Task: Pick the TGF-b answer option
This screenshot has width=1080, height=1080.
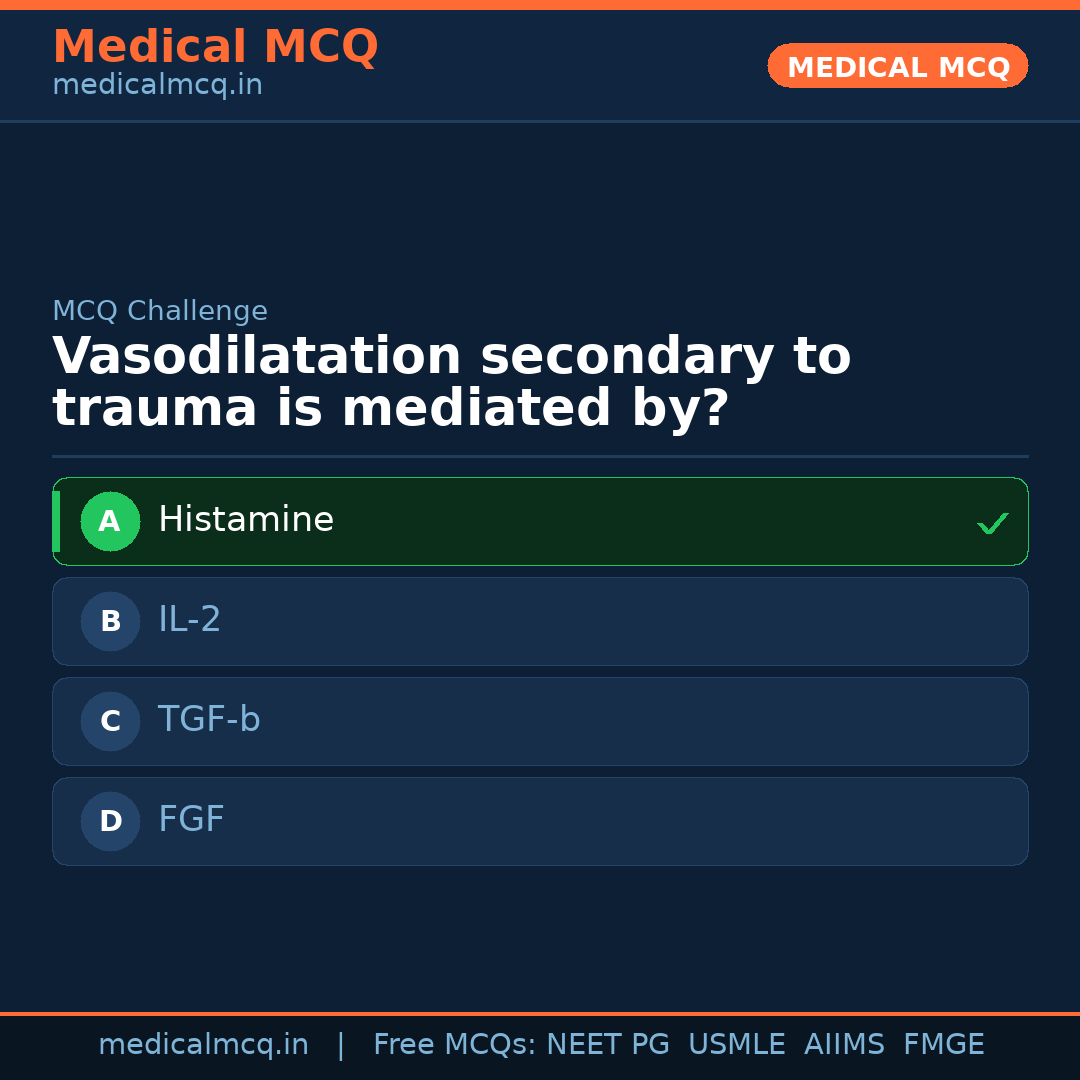Action: 540,721
